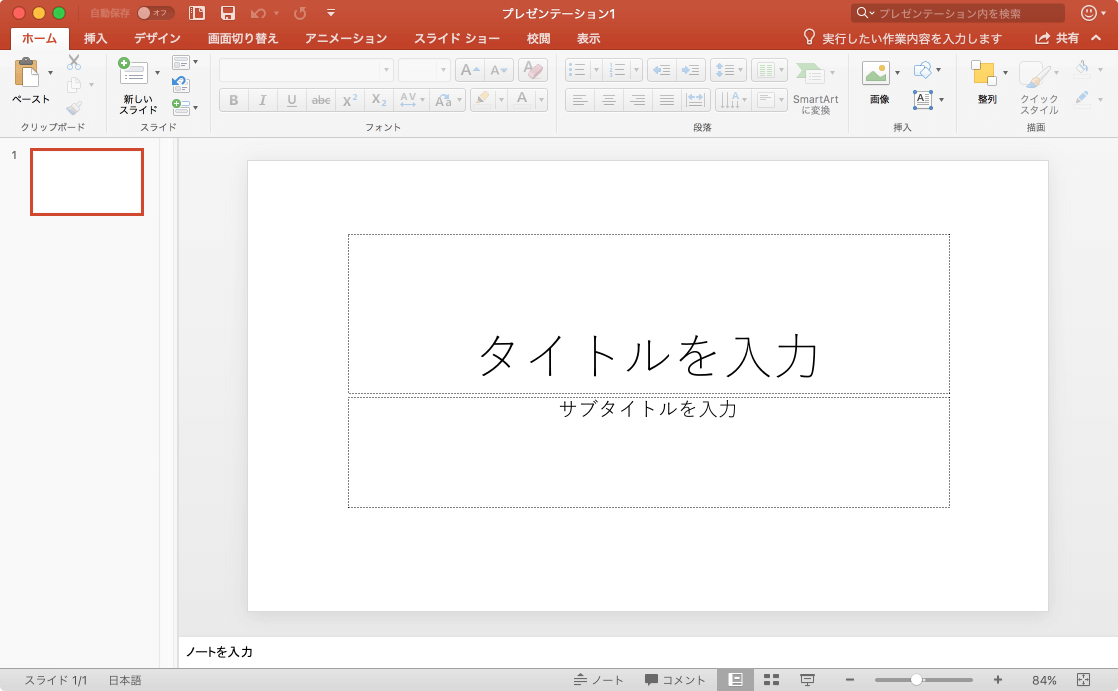Click the fit slide to window icon
The height and width of the screenshot is (691, 1118).
(1082, 680)
